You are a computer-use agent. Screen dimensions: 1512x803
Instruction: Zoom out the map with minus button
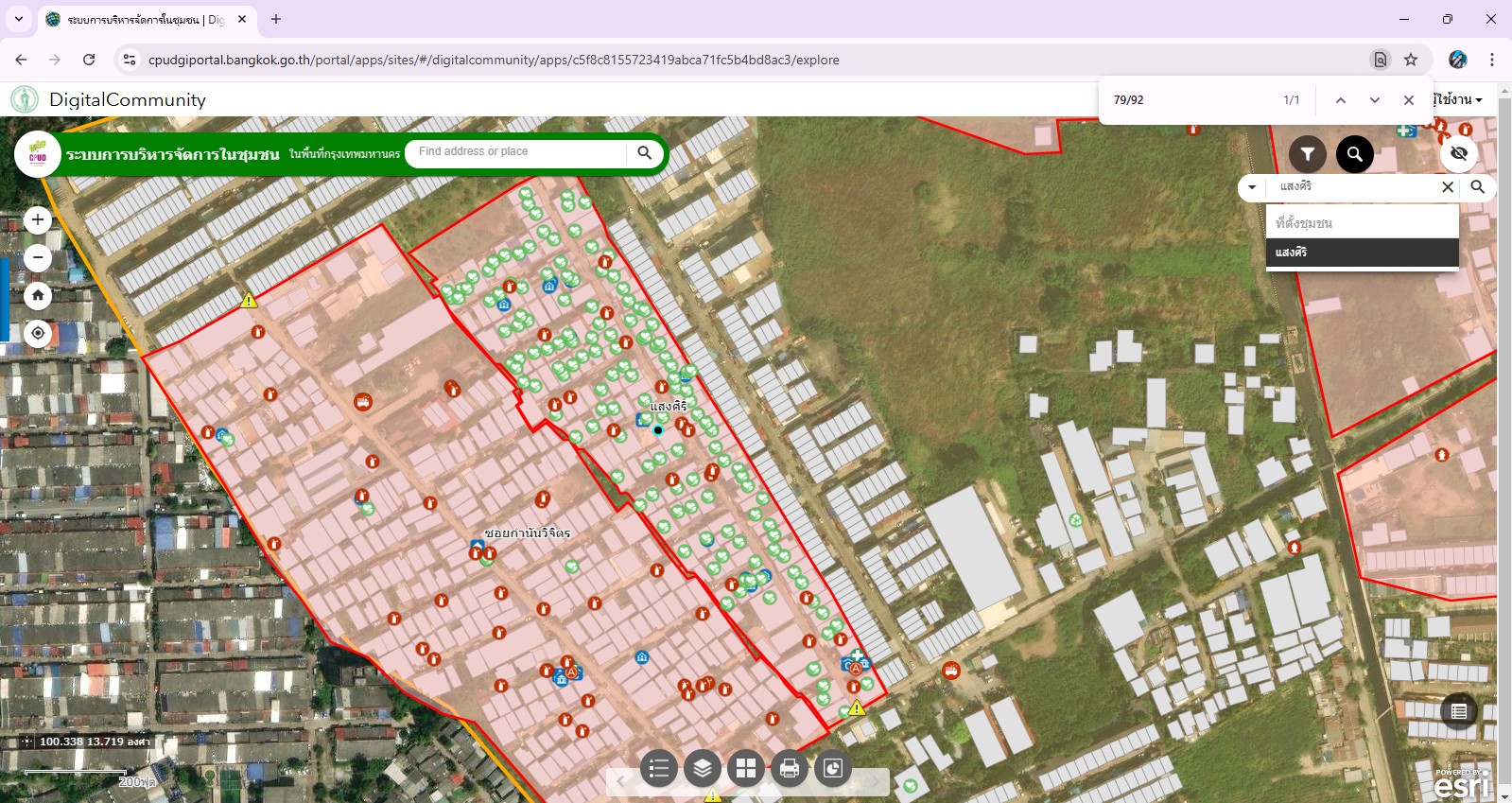38,257
